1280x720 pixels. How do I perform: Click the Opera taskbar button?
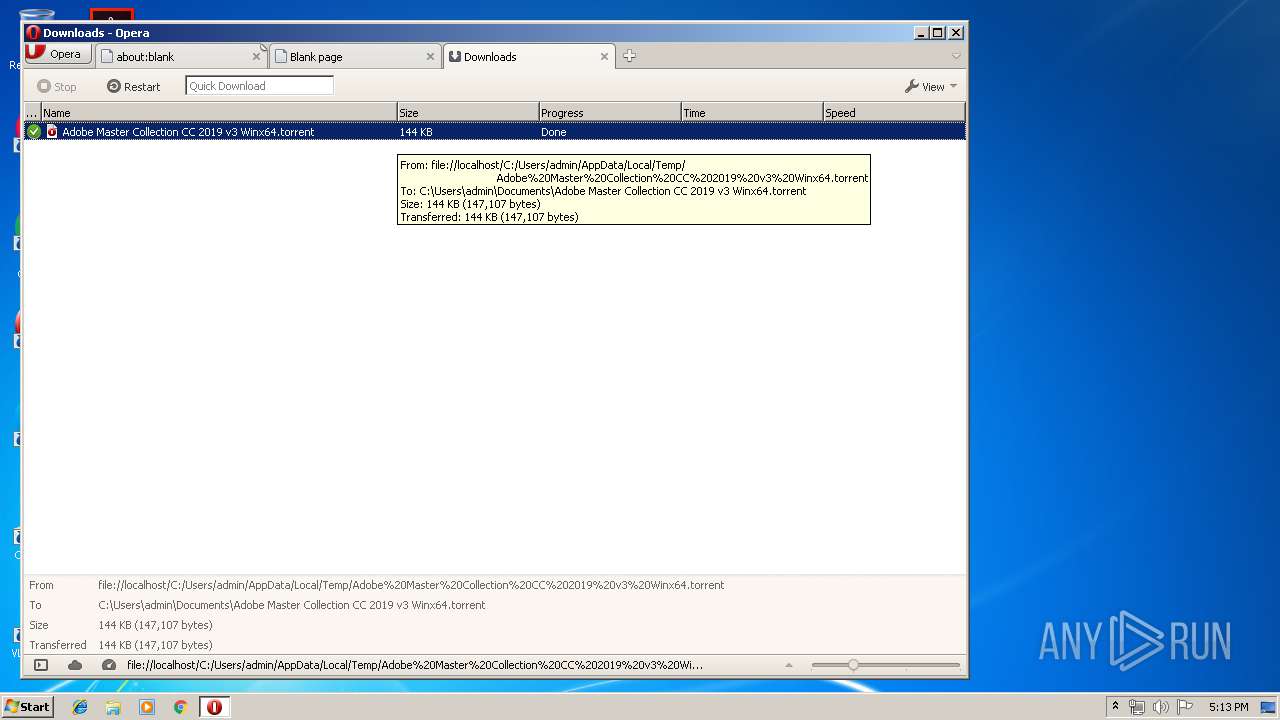click(x=214, y=707)
